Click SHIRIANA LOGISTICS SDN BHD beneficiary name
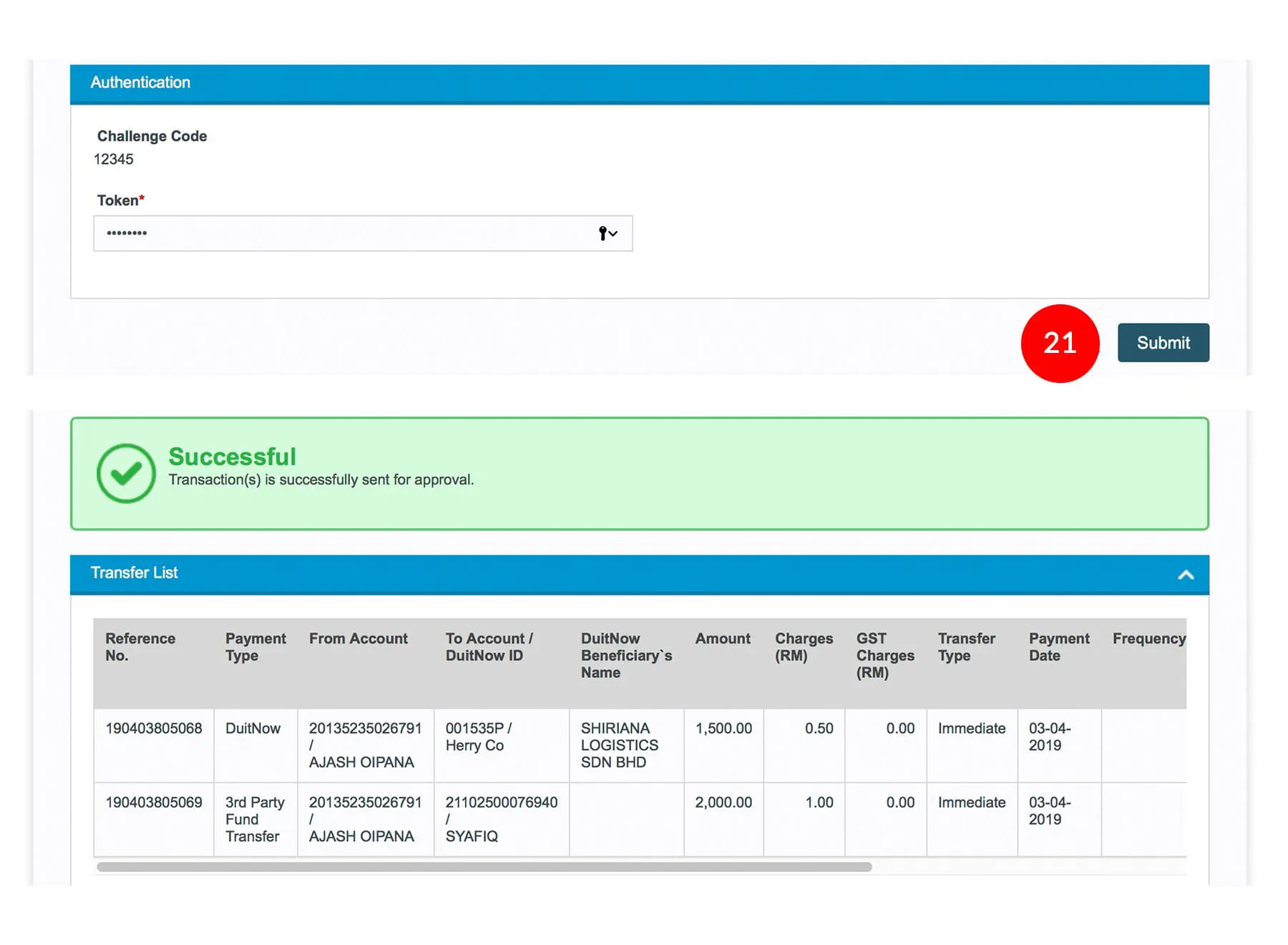The image size is (1288, 945). (x=619, y=745)
